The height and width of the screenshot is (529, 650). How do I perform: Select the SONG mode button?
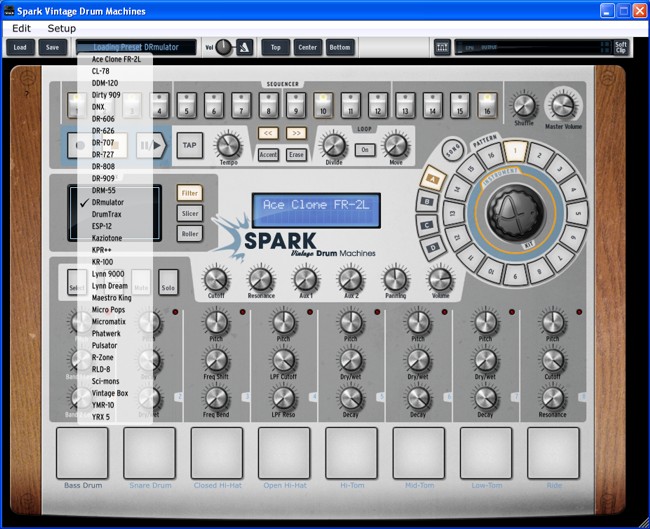(x=453, y=149)
